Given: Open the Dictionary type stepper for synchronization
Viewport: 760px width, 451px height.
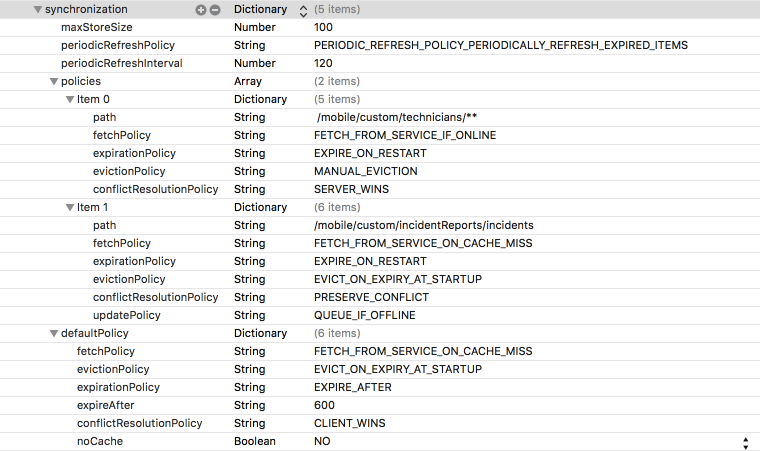Looking at the screenshot, I should (x=304, y=9).
